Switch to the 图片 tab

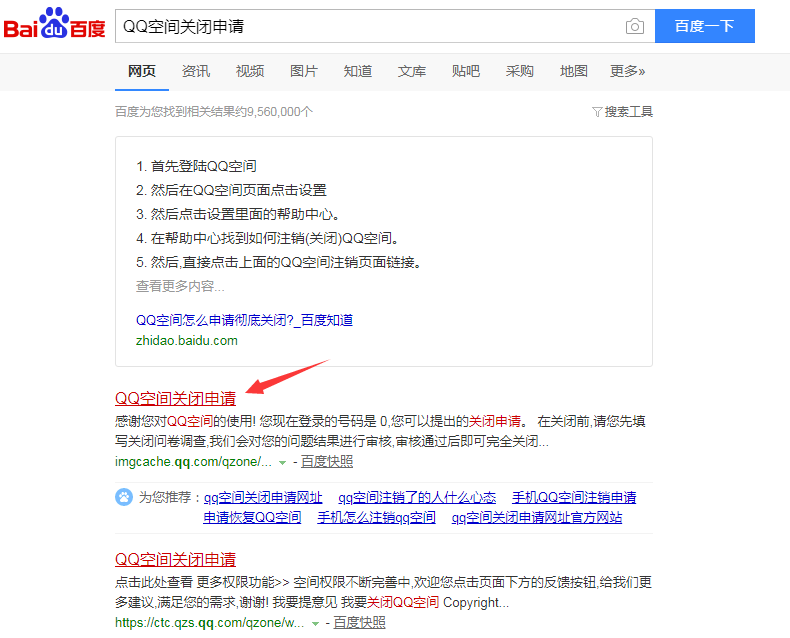[x=303, y=71]
